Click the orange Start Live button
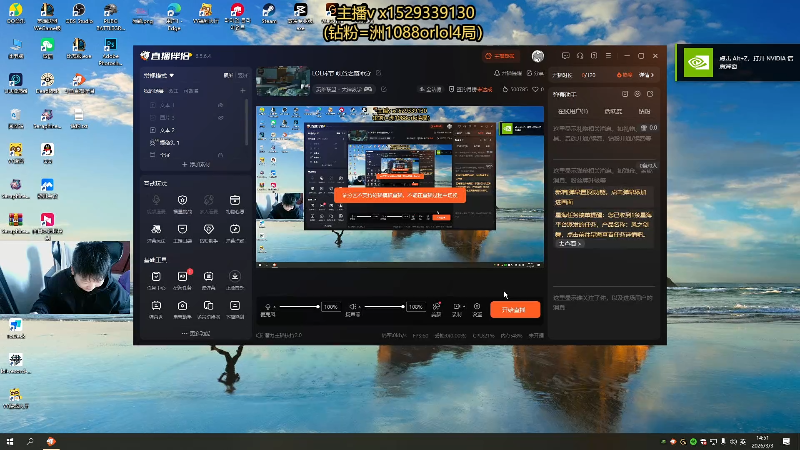The height and width of the screenshot is (450, 800). (x=515, y=310)
